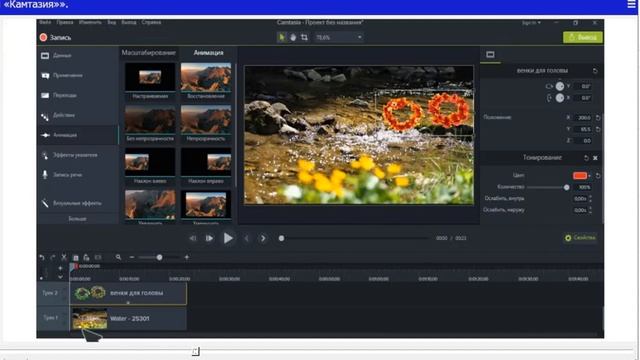640x360 pixels.
Task: Open the Данные media panel
Action: [78, 56]
